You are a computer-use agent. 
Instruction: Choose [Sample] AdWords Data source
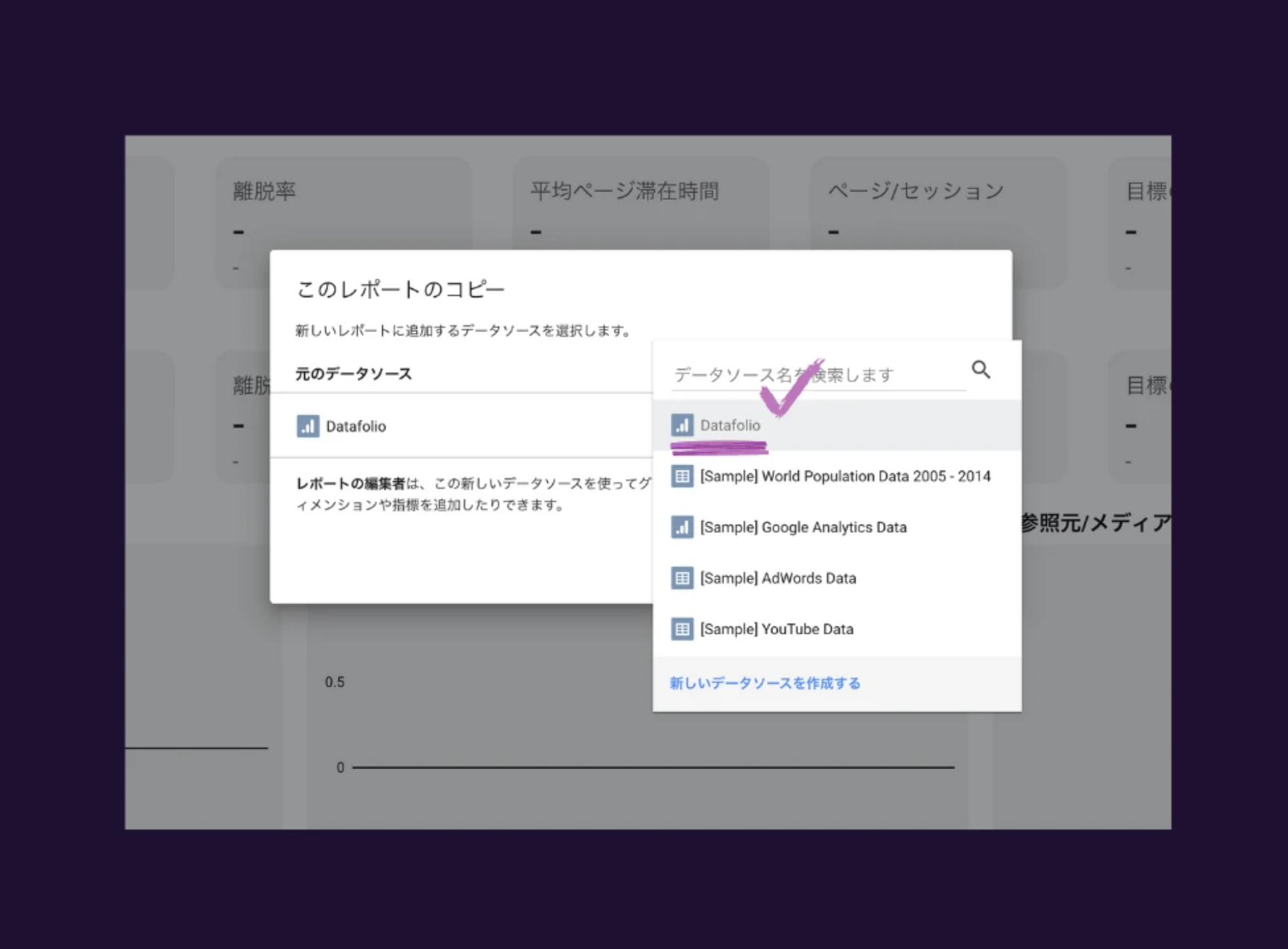[x=837, y=578]
